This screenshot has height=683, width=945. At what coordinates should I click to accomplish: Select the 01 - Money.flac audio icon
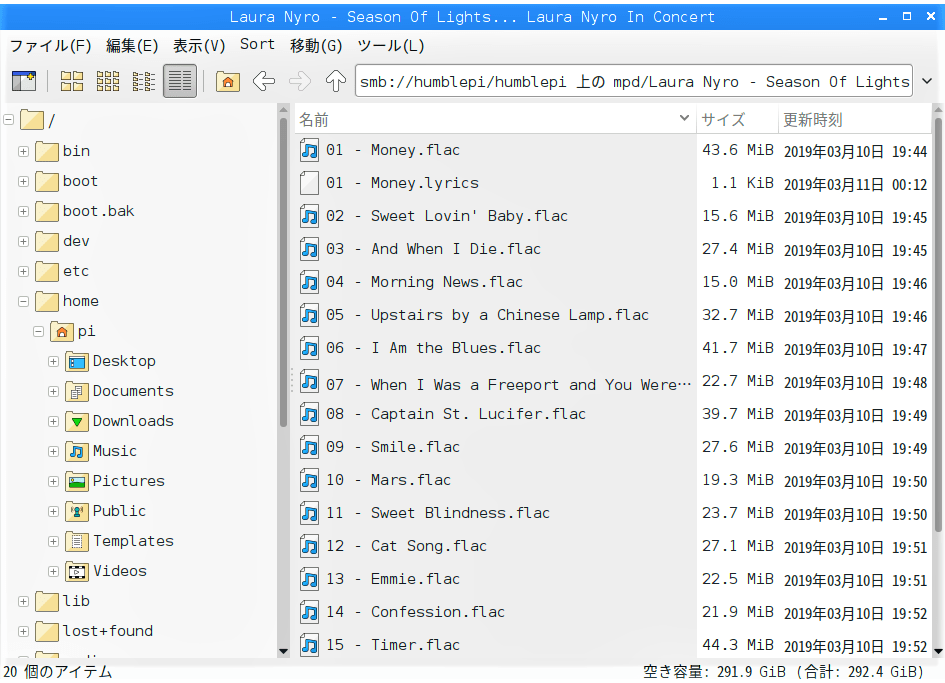pos(310,150)
